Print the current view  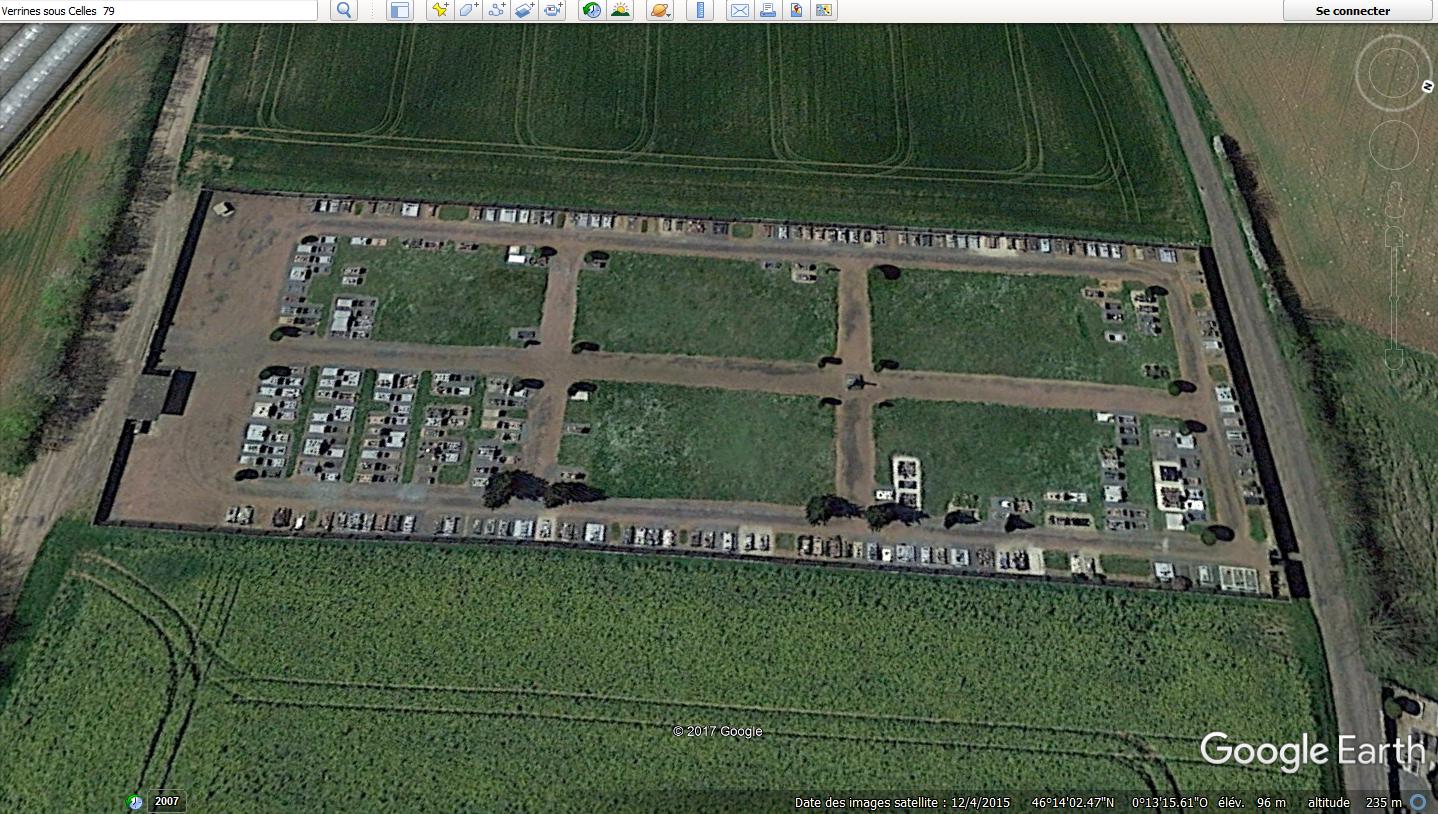tap(768, 10)
